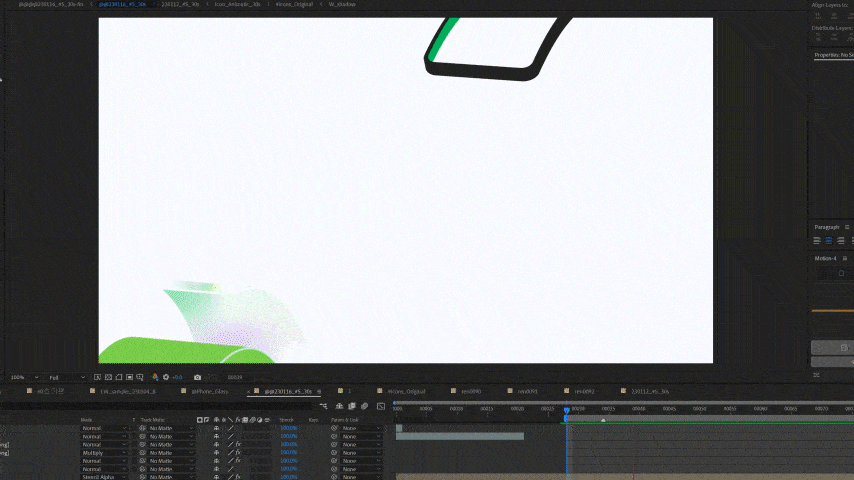This screenshot has height=480, width=854.
Task: Click the gray work area bar
Action: tap(708, 418)
